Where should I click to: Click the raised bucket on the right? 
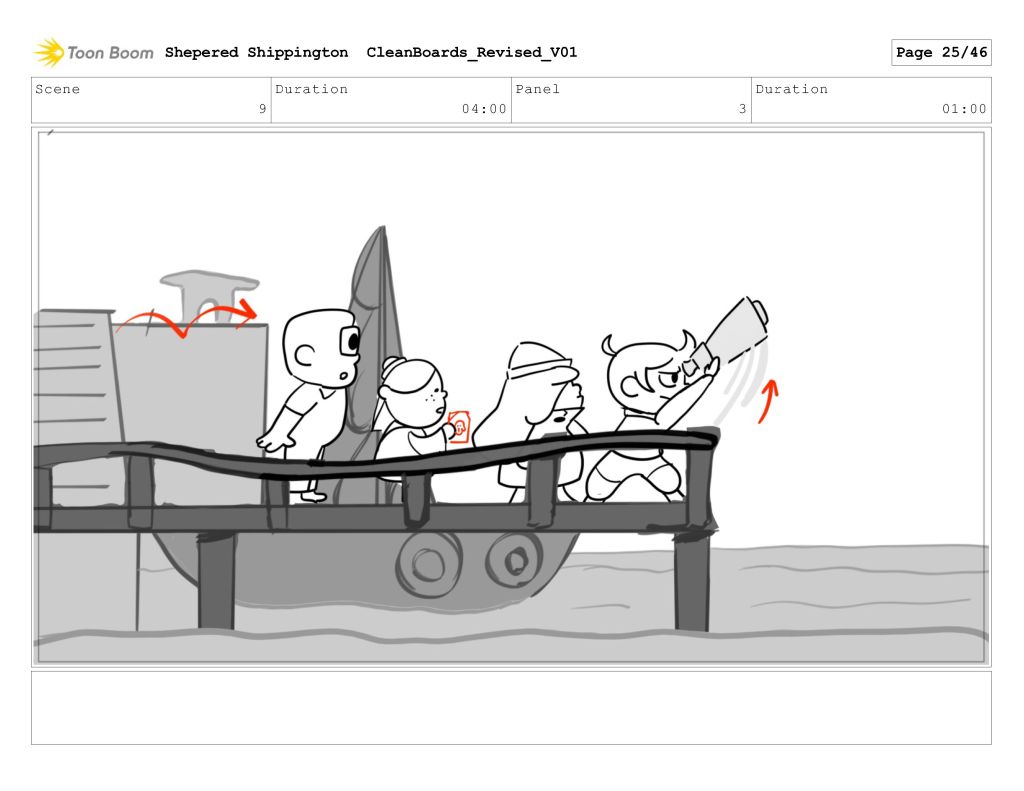[735, 331]
